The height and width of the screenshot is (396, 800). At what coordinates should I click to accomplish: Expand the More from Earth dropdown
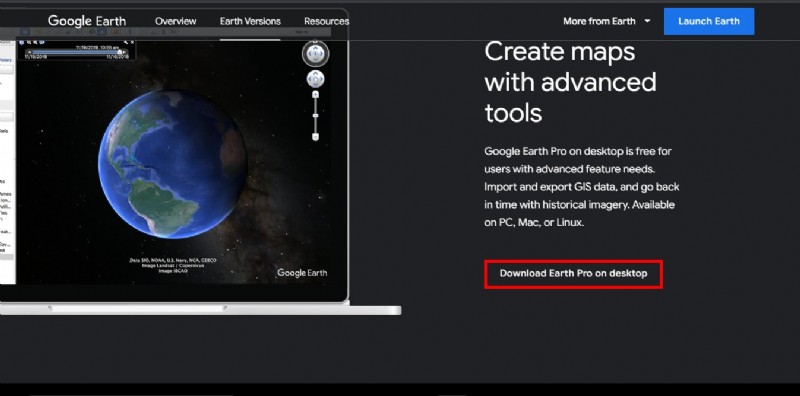click(x=607, y=21)
